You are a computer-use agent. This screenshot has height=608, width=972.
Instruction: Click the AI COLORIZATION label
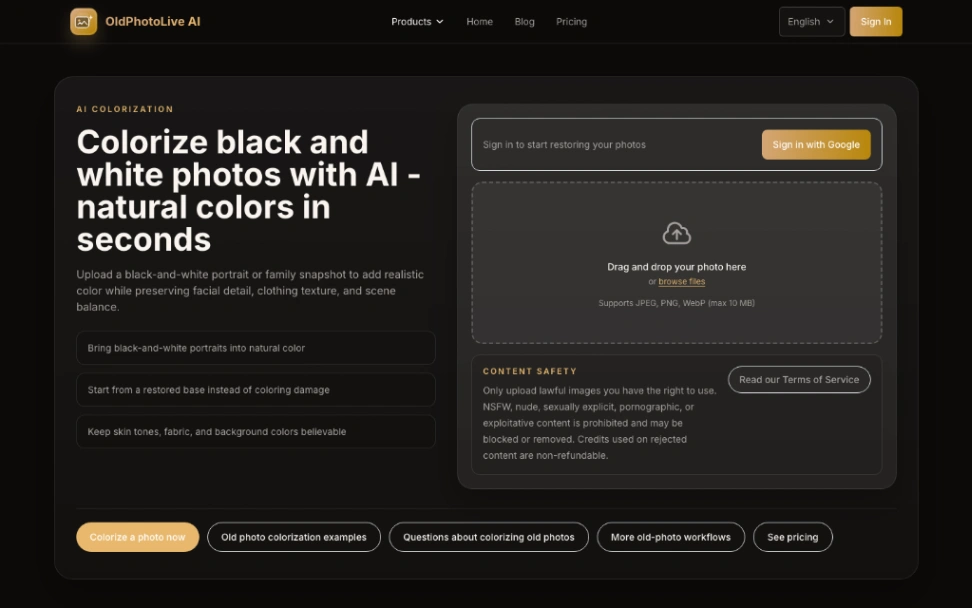pyautogui.click(x=125, y=109)
